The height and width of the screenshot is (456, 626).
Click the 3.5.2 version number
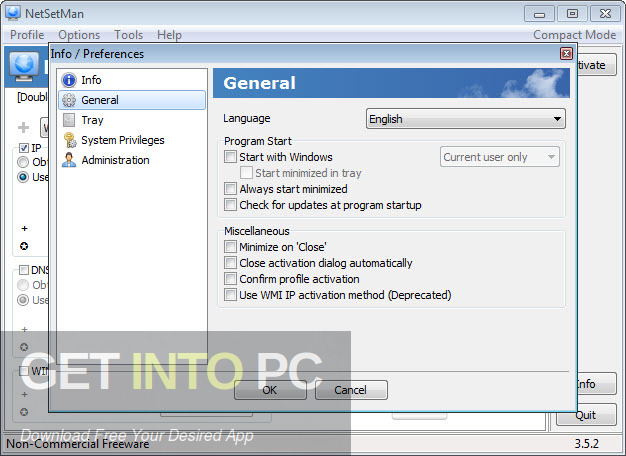click(x=586, y=444)
